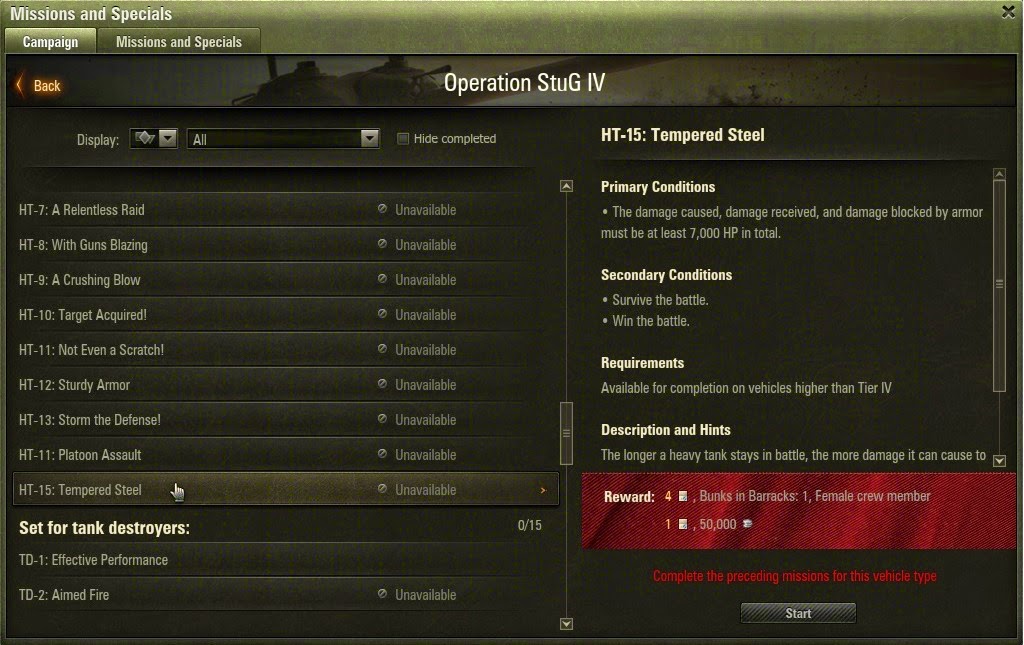Click mission list scroll down arrow
Image resolution: width=1024 pixels, height=645 pixels.
click(x=566, y=623)
